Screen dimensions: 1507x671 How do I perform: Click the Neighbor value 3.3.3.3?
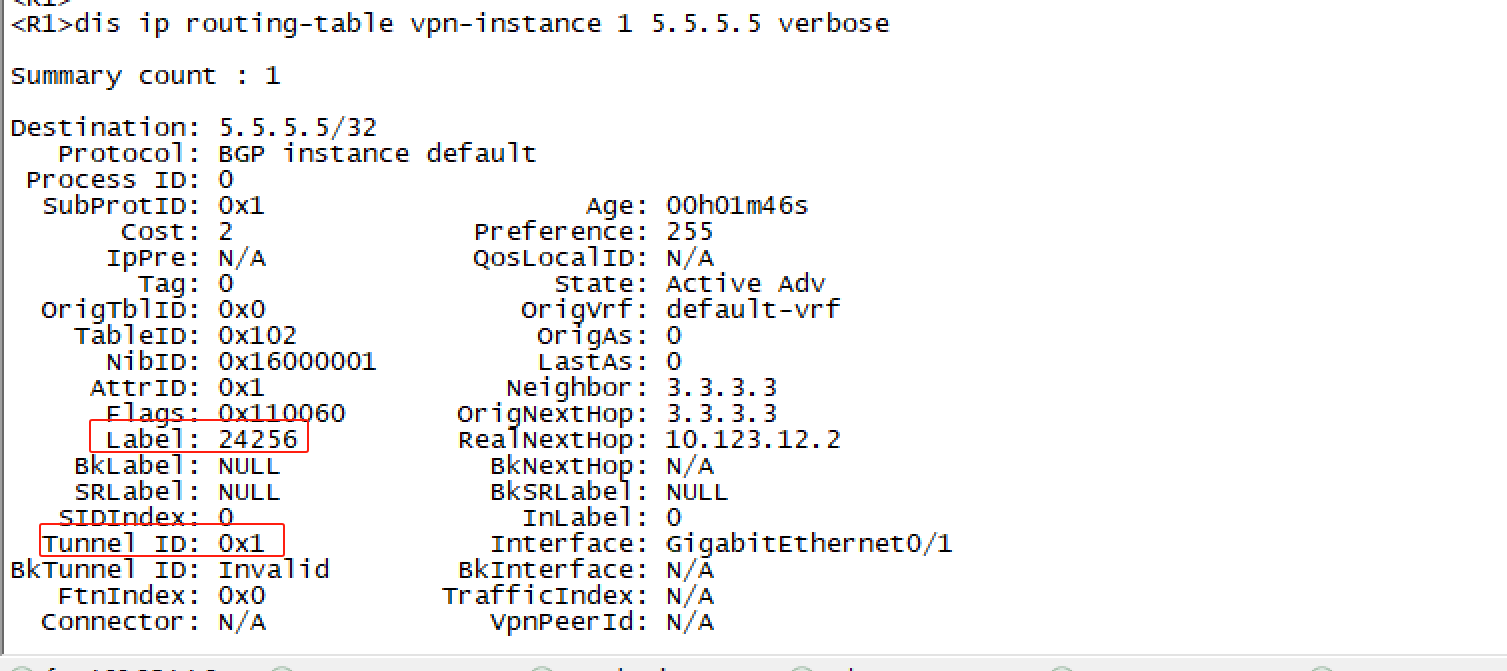tap(721, 388)
